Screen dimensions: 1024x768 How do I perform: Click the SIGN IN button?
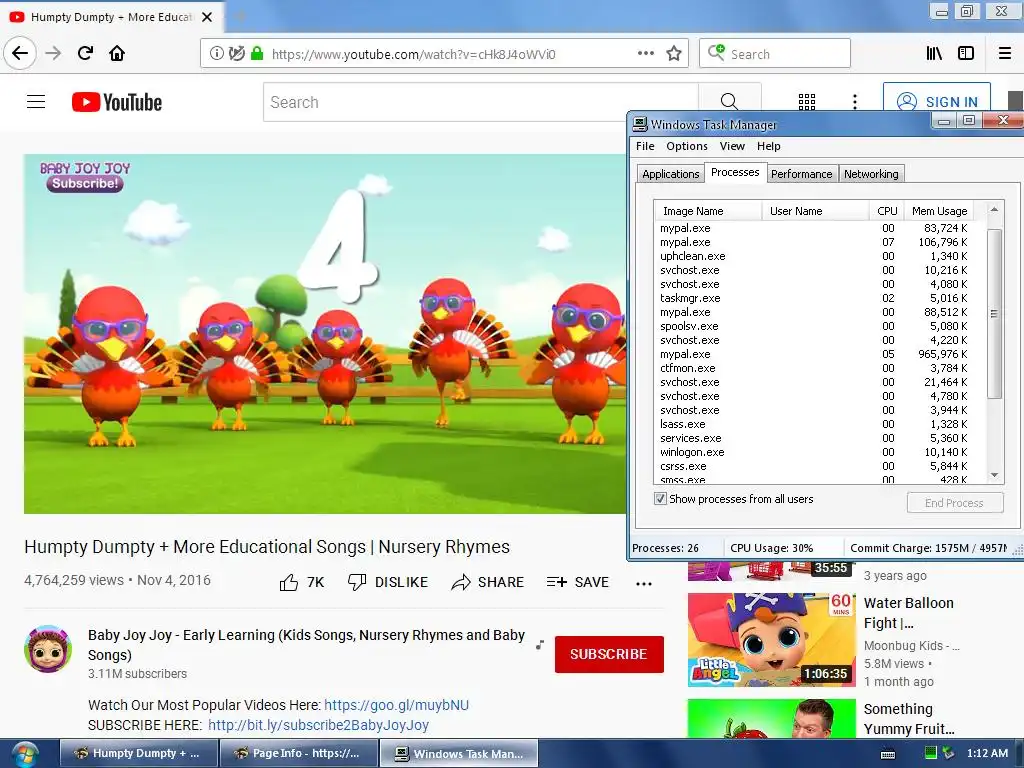tap(937, 101)
